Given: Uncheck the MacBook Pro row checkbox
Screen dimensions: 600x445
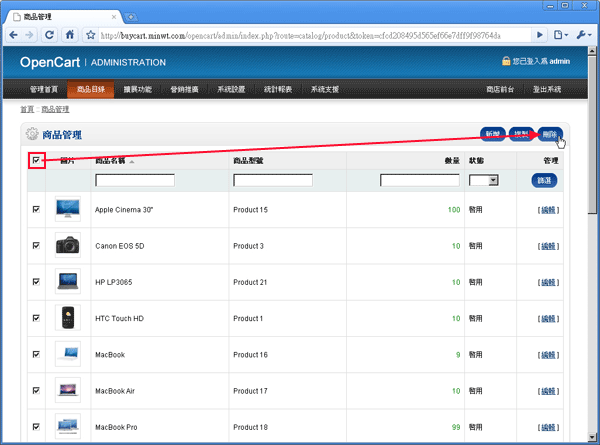Looking at the screenshot, I should [x=36, y=426].
